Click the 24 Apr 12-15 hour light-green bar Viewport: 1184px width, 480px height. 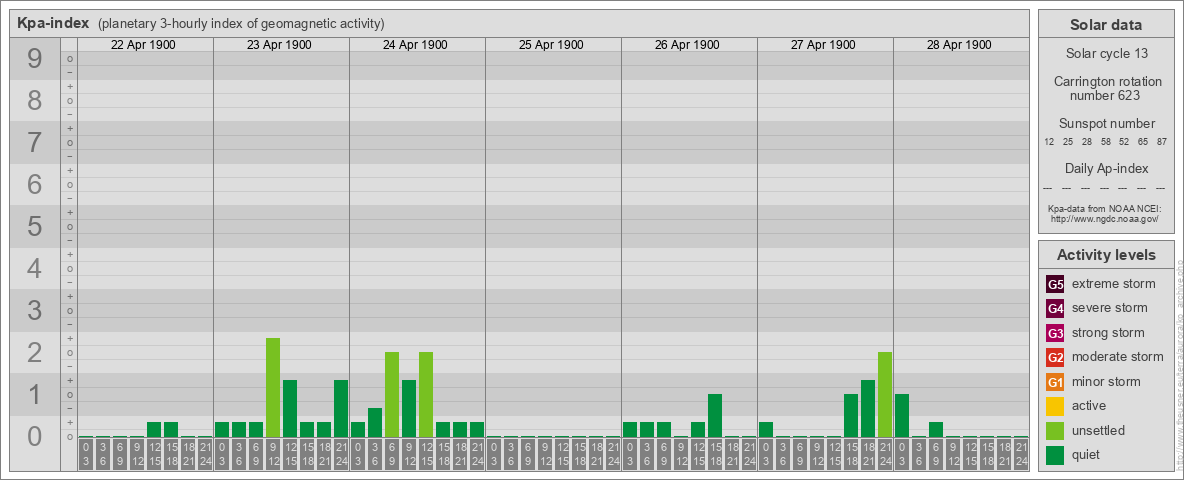(426, 395)
